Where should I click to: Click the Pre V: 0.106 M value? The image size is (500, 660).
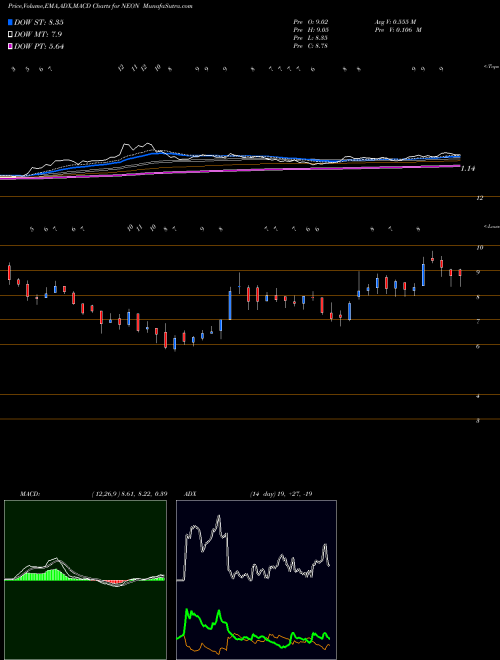click(398, 30)
